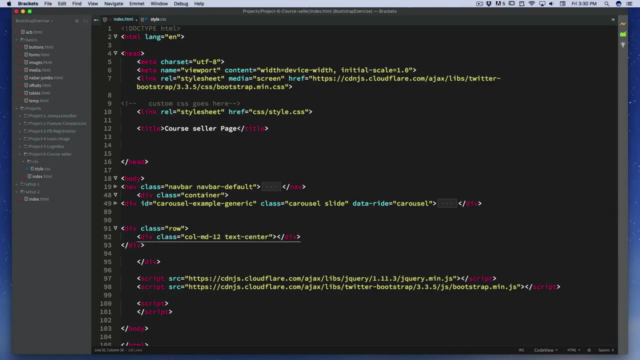
Task: Click the folded nav ellipsis marker on line 19
Action: click(271, 187)
